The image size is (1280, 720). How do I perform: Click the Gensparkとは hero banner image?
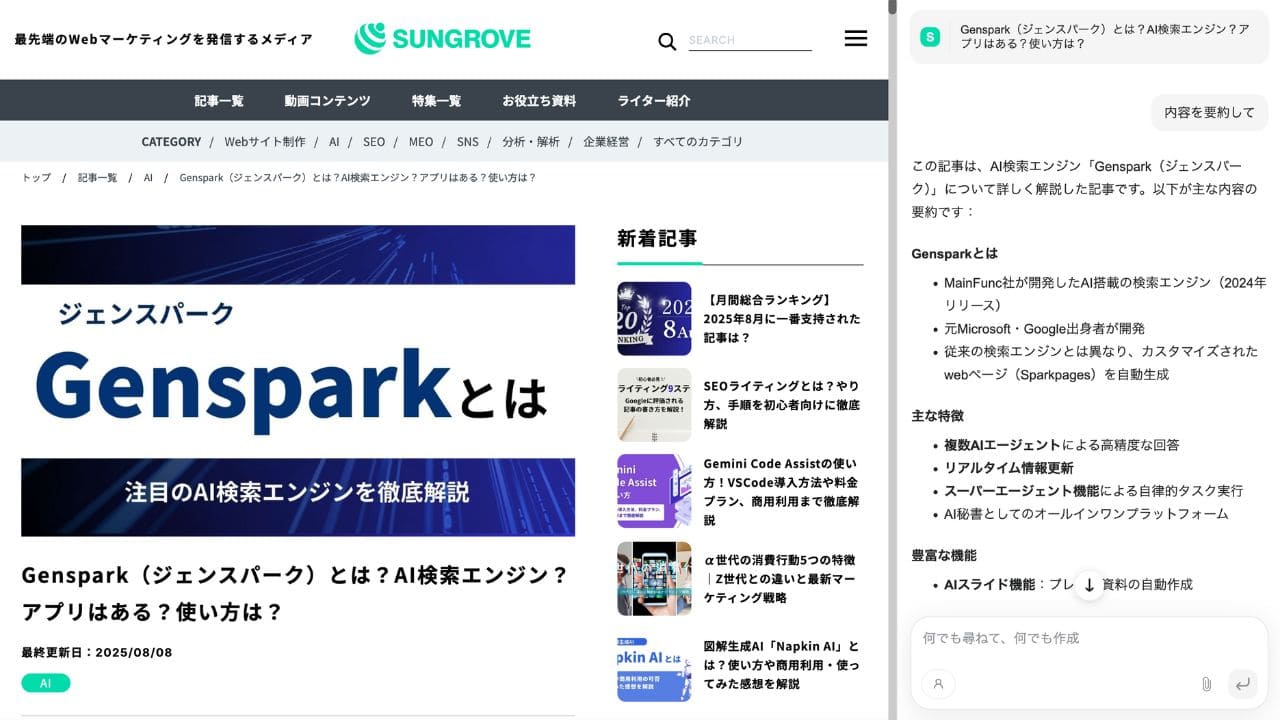coord(298,380)
